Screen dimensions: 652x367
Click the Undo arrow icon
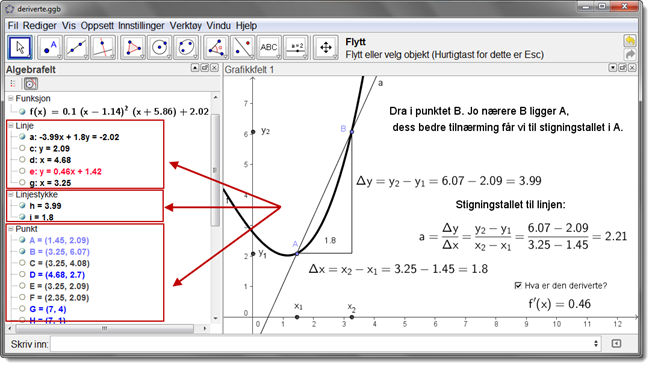pyautogui.click(x=630, y=41)
